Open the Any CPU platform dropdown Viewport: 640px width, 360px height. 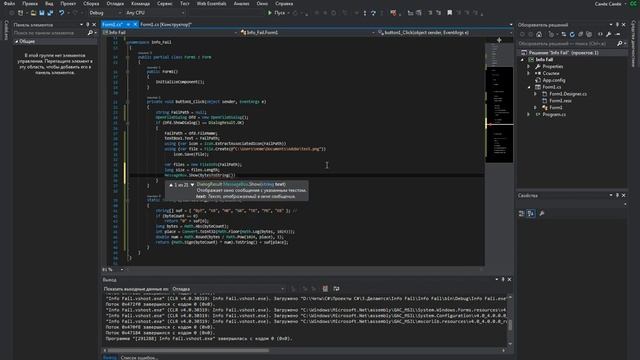tap(155, 13)
